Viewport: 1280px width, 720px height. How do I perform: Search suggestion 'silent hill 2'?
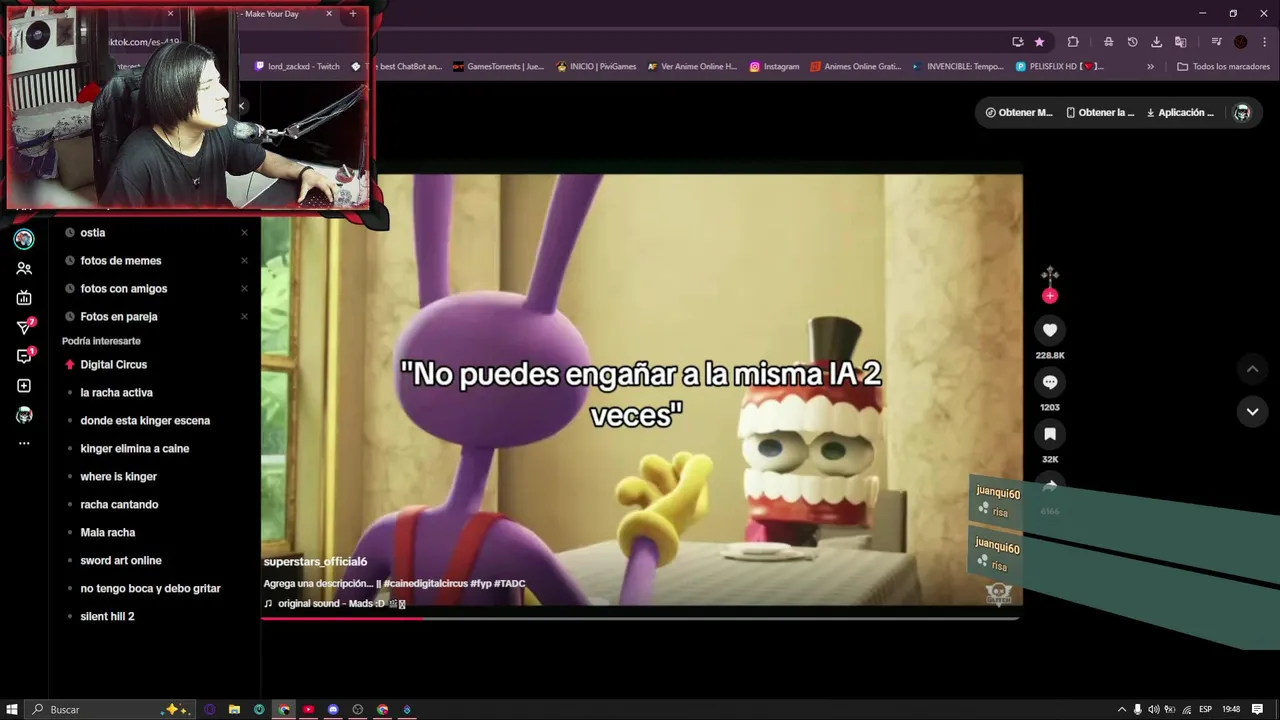(x=107, y=617)
